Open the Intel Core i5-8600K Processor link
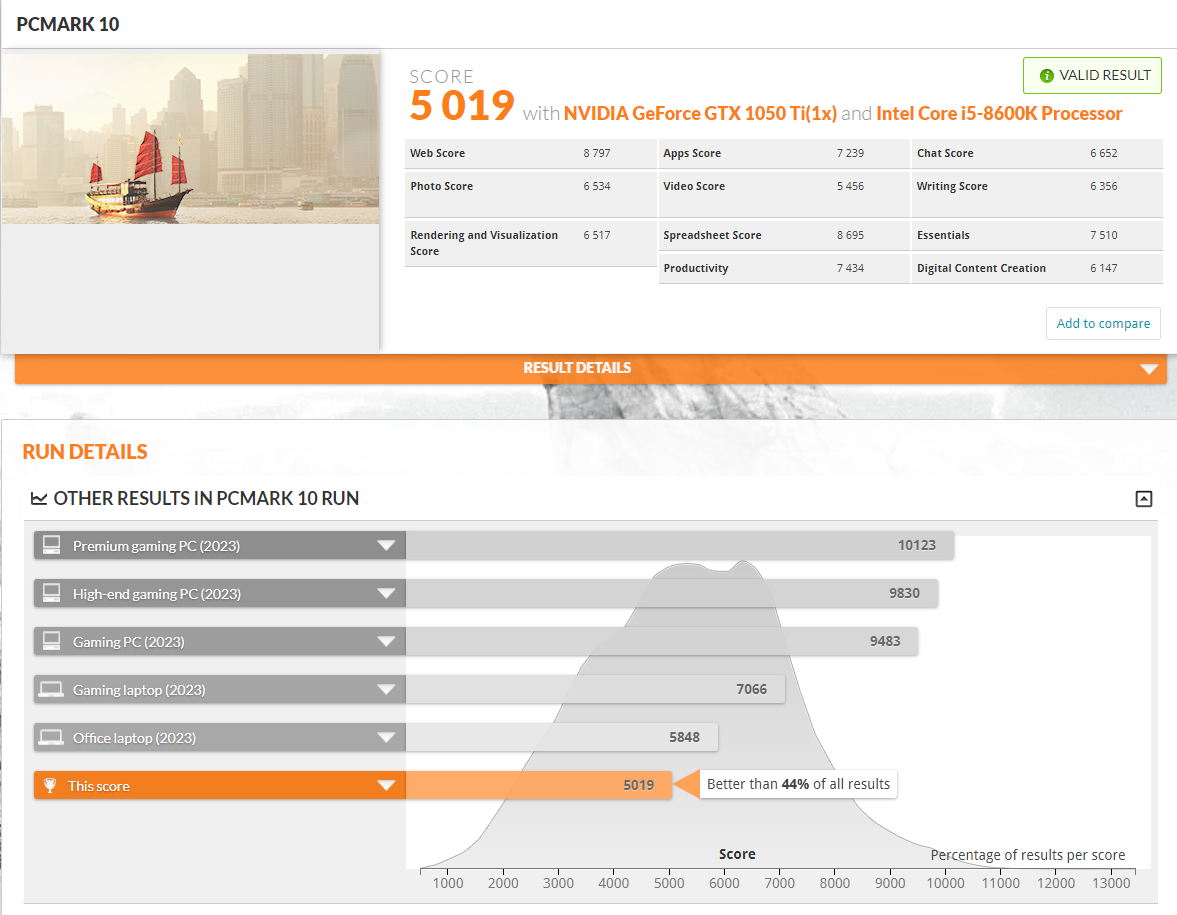 [998, 113]
